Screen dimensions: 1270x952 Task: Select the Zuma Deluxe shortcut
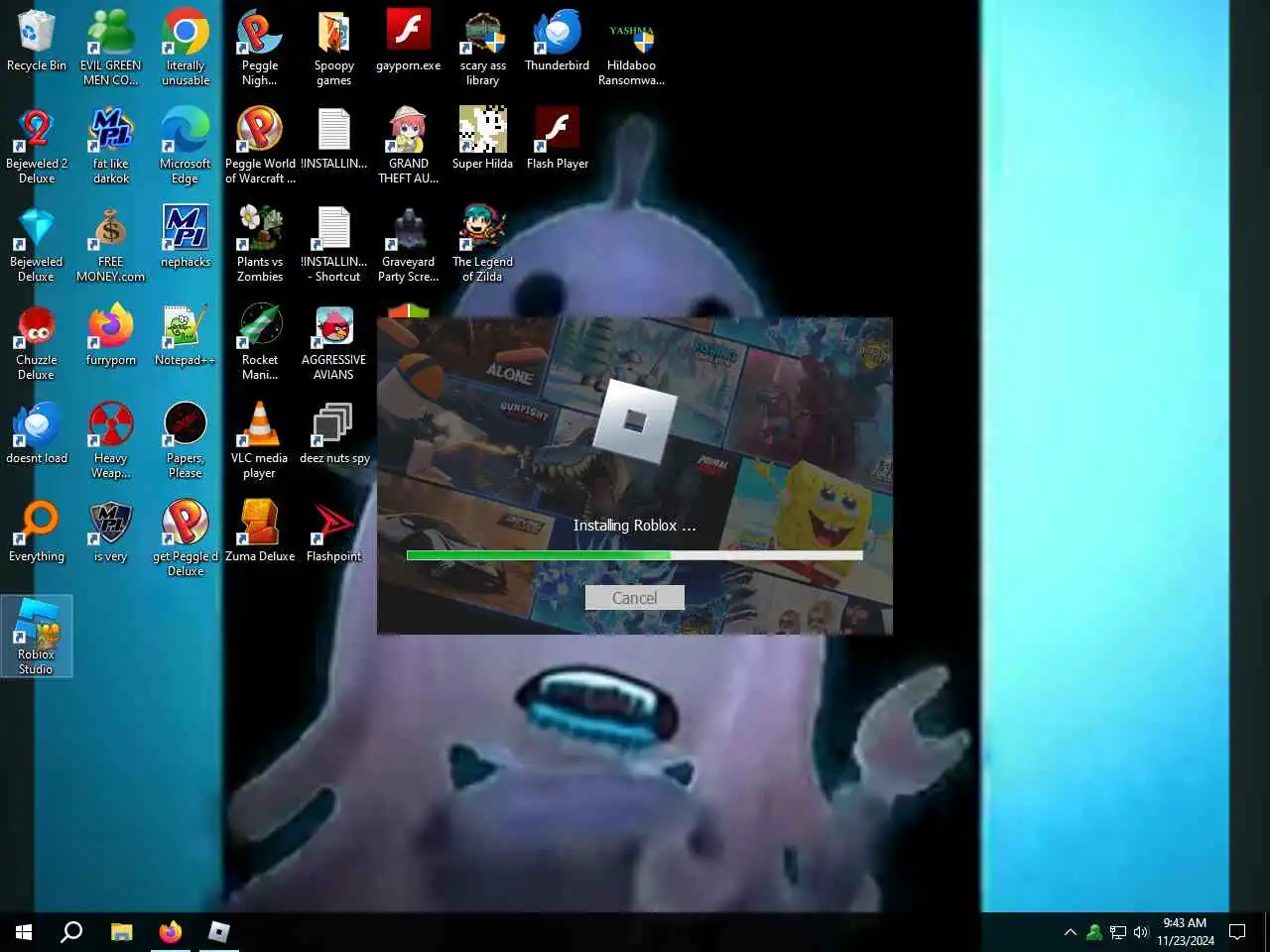click(x=260, y=533)
